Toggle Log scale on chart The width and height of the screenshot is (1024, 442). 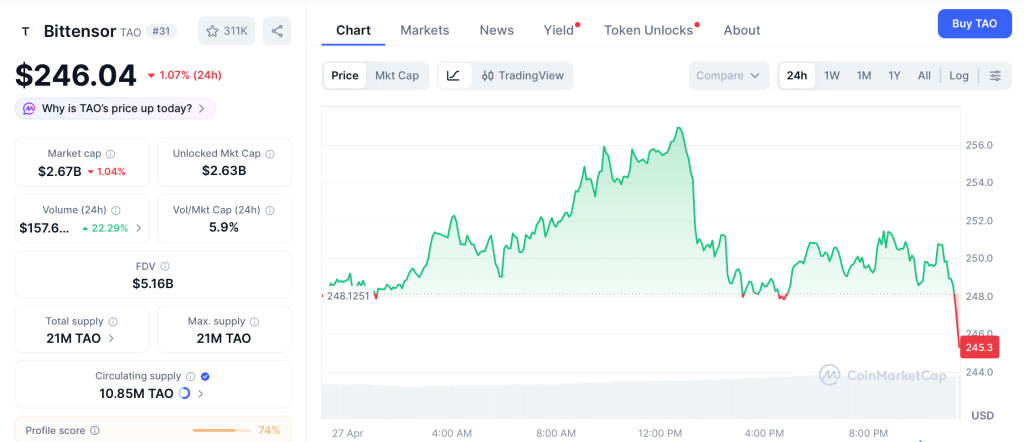point(959,76)
